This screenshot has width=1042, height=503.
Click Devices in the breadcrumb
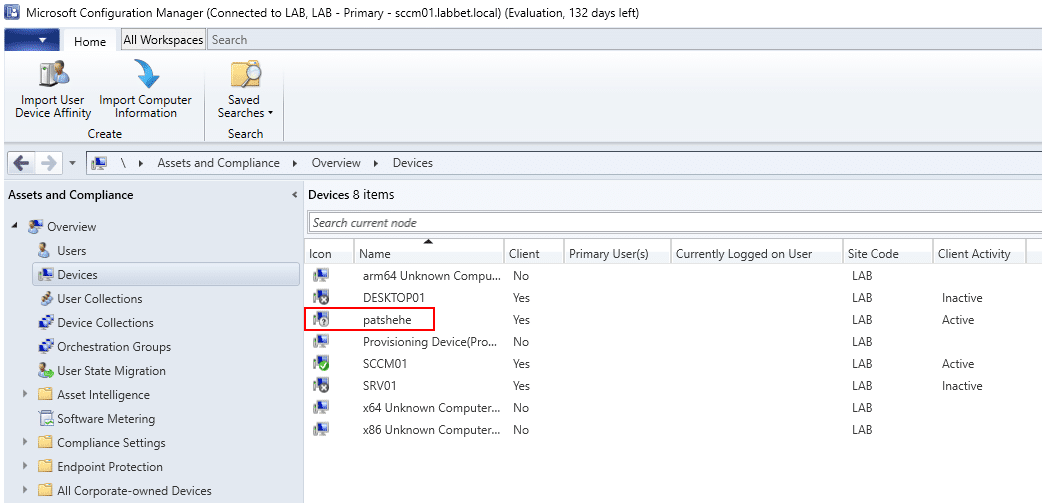[x=413, y=163]
